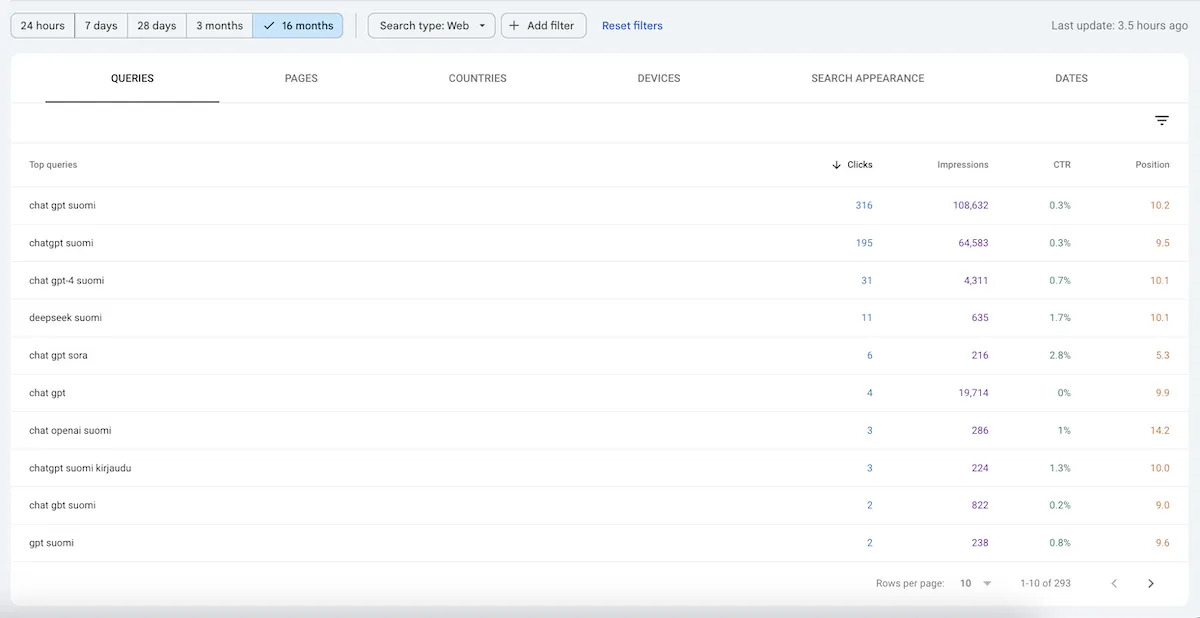Select the 3 months date range

point(219,25)
